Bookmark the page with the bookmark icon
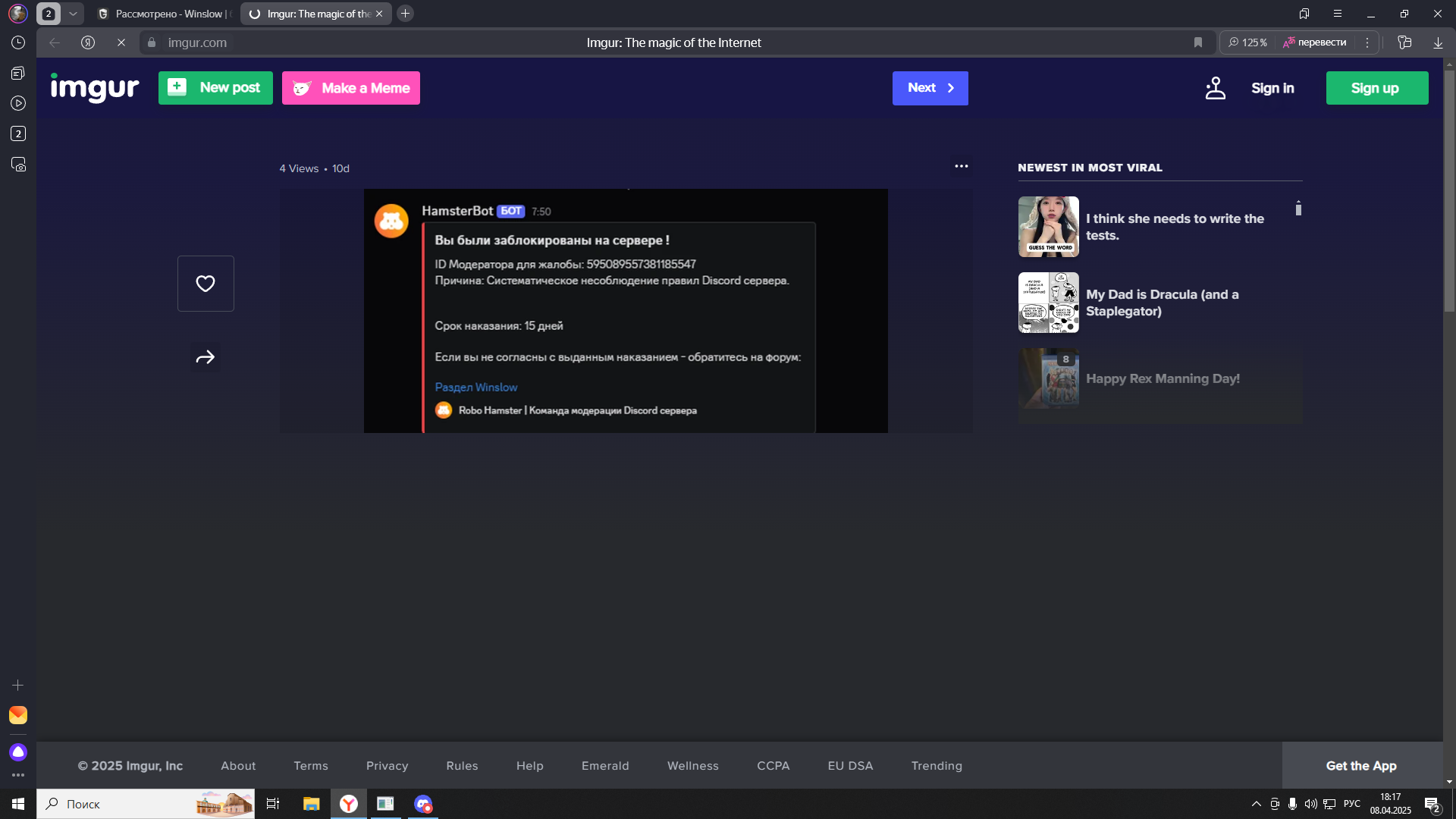This screenshot has height=819, width=1456. coord(1198,42)
